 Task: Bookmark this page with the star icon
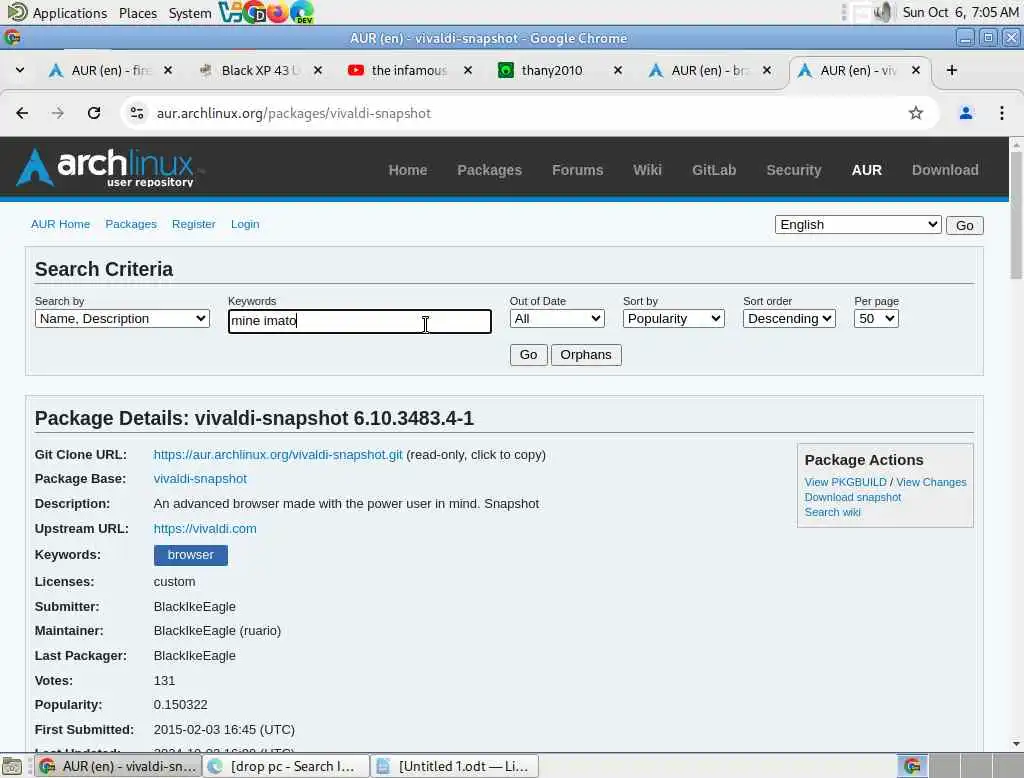(916, 113)
